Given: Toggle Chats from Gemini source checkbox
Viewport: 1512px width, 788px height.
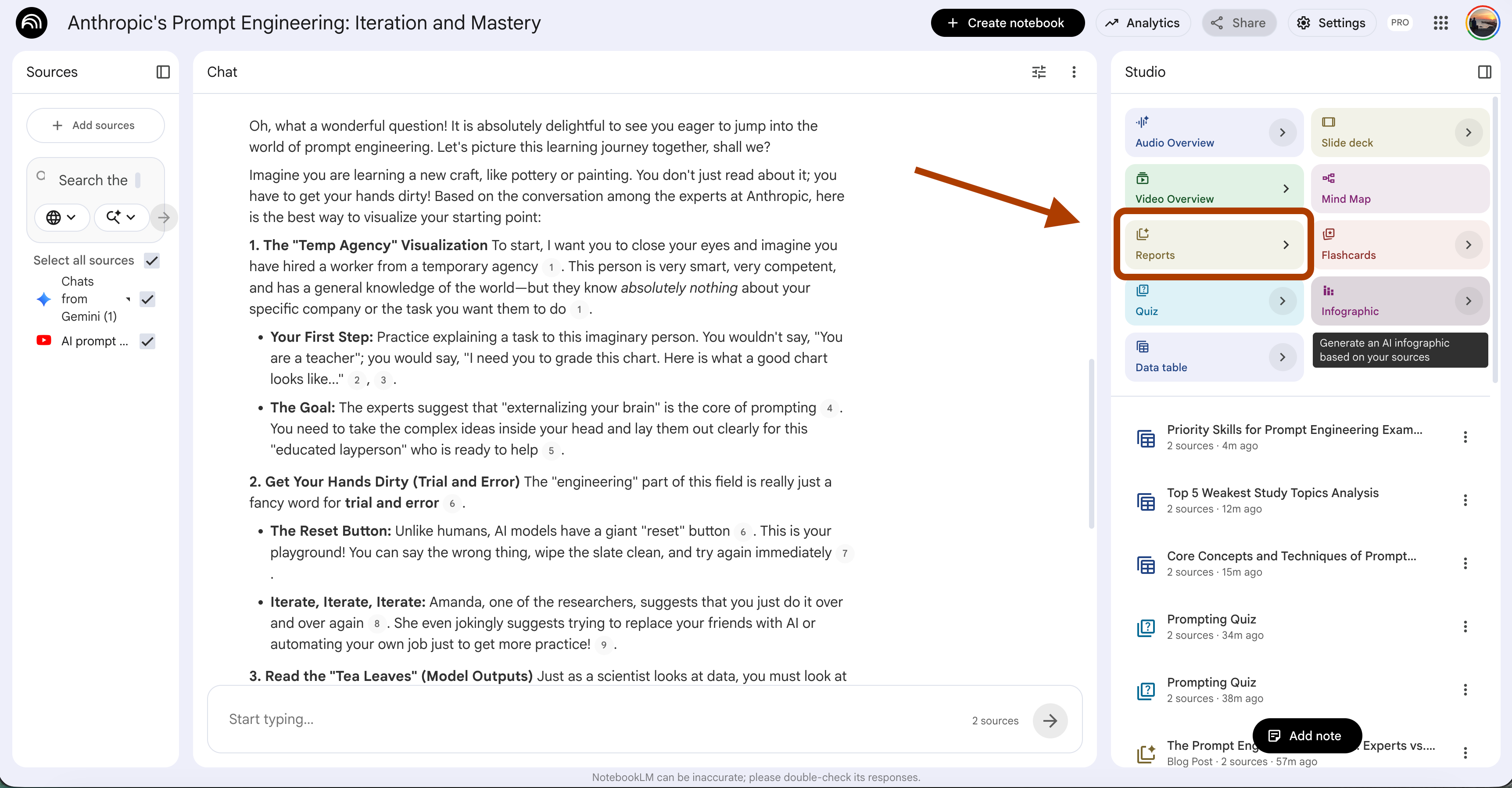Looking at the screenshot, I should click(x=148, y=299).
